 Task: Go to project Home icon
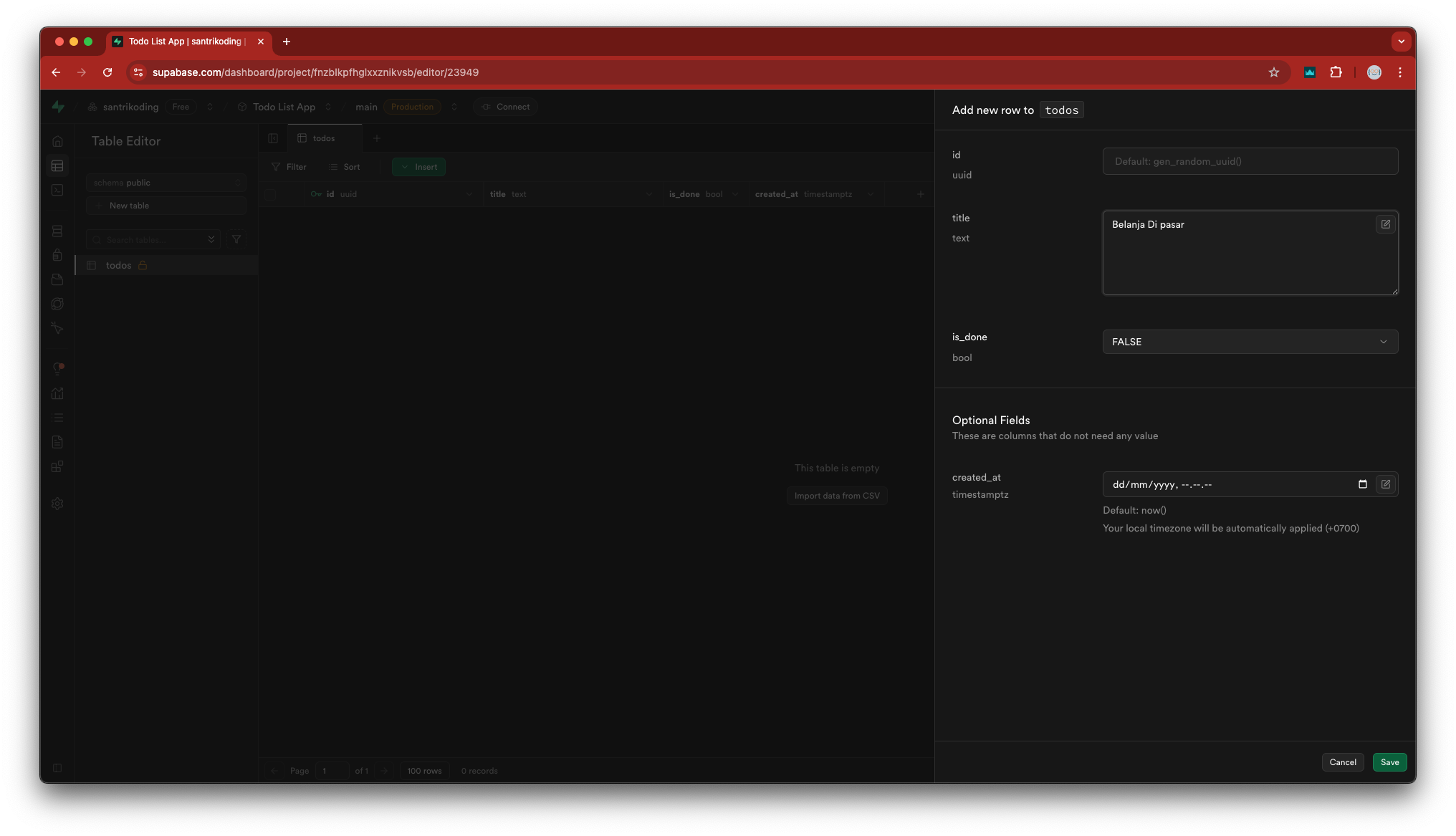coord(57,141)
